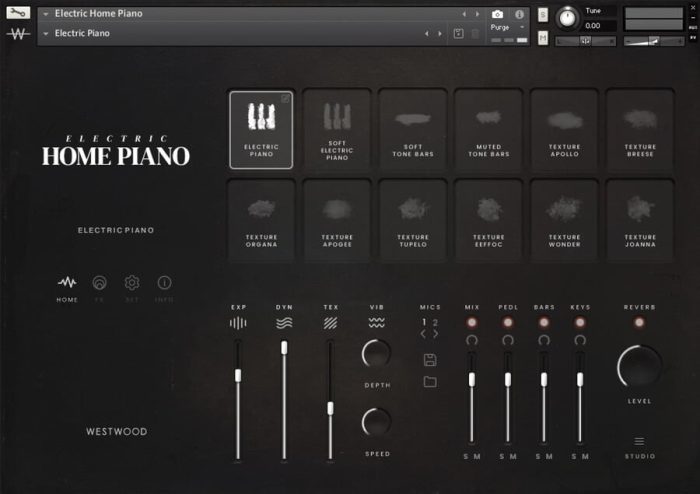Mute the KEYS channel
Viewport: 700px width, 494px height.
coord(585,457)
